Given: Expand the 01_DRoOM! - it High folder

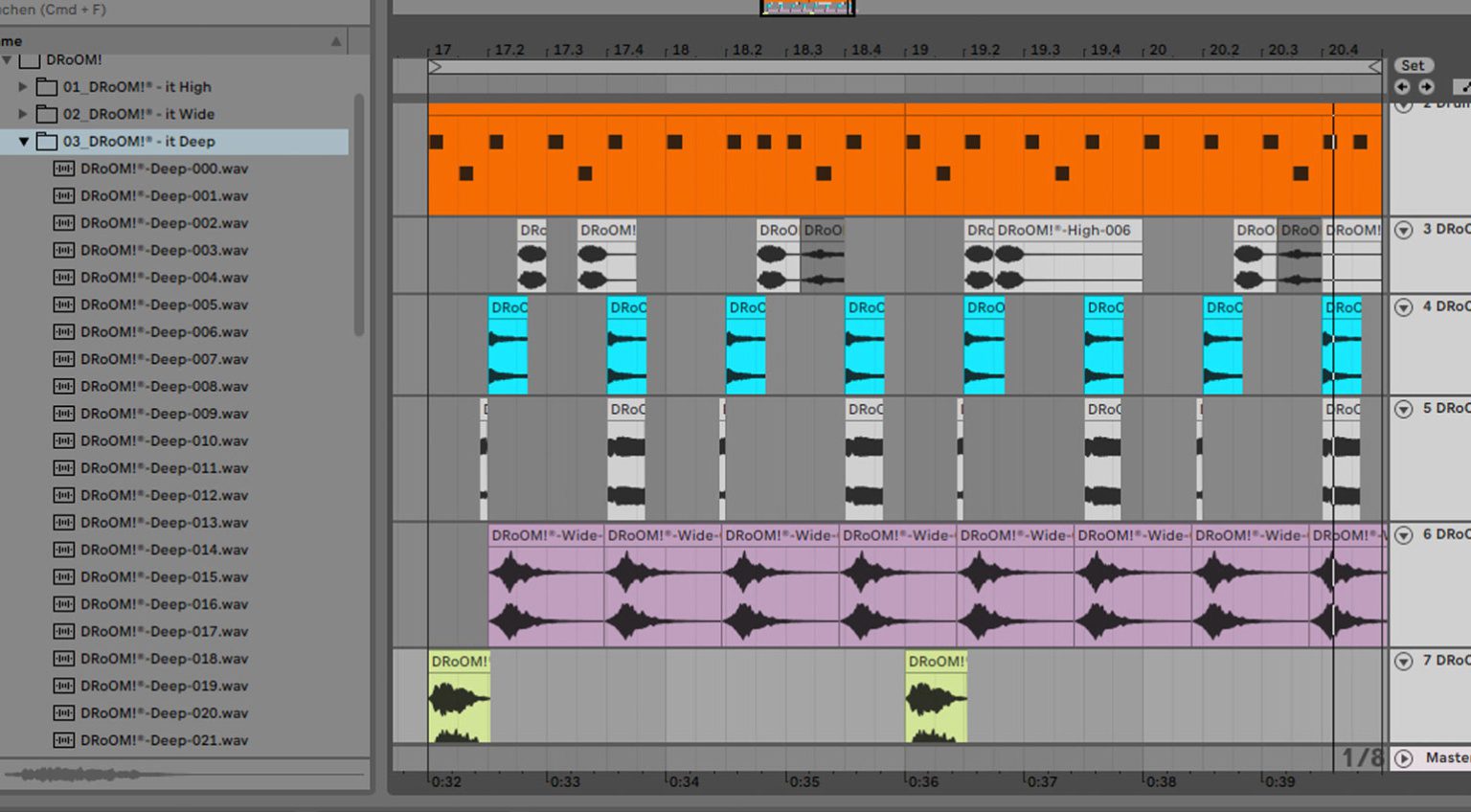Looking at the screenshot, I should [x=23, y=86].
